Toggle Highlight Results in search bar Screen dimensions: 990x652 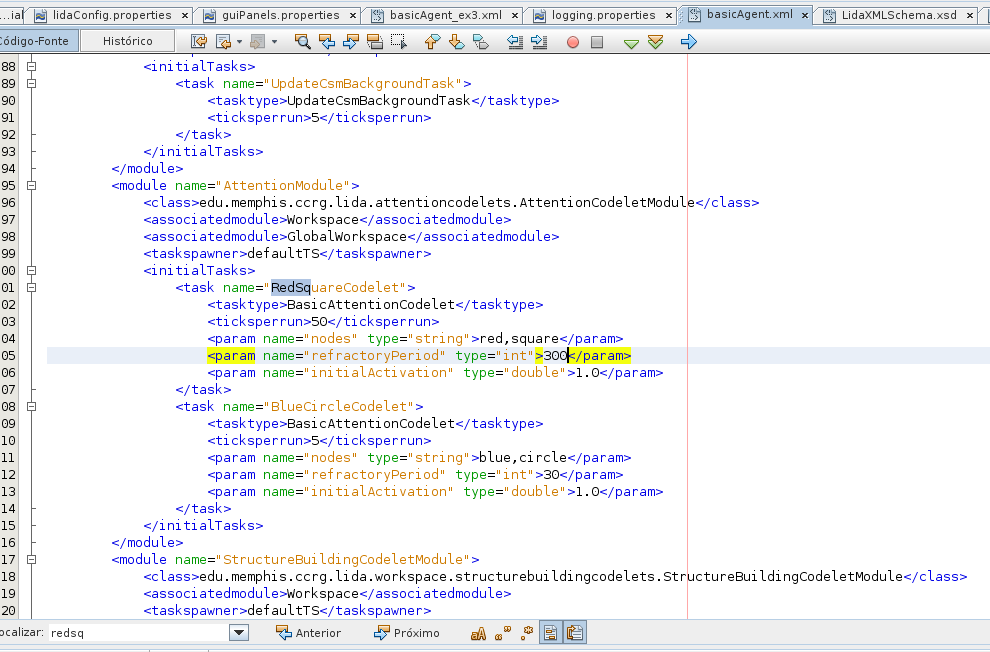pos(550,633)
